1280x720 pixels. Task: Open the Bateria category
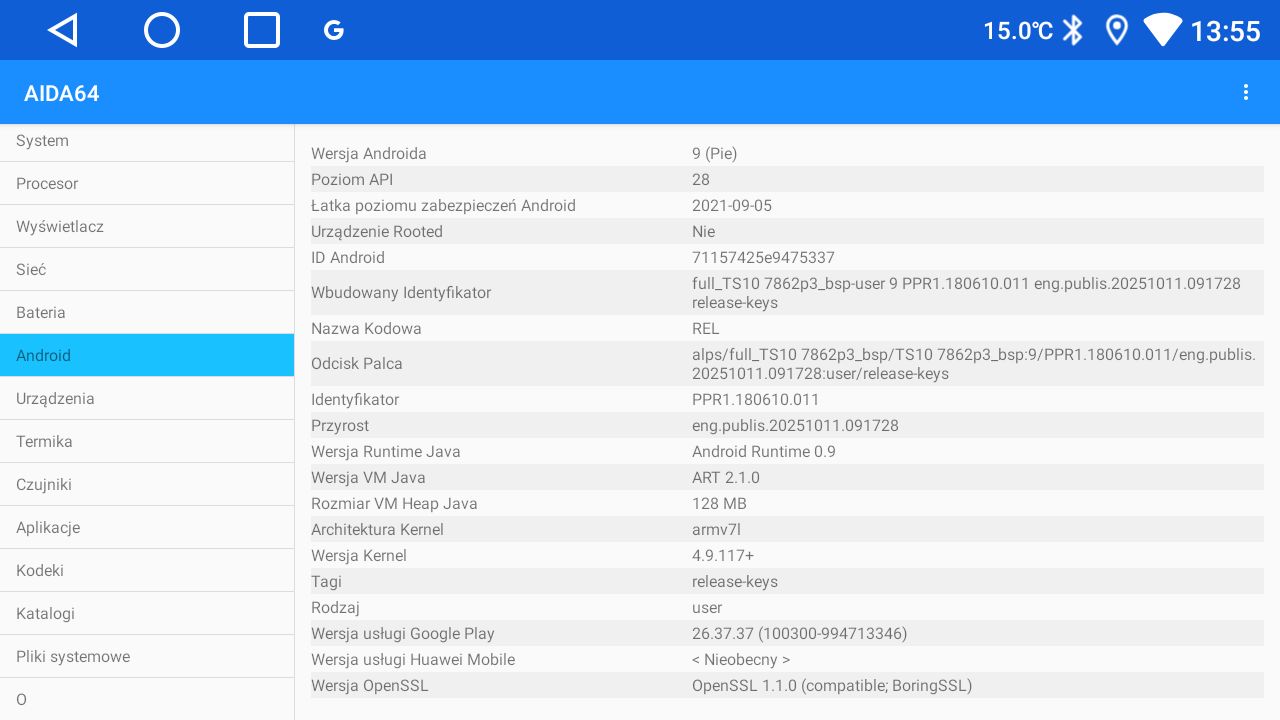coord(147,312)
